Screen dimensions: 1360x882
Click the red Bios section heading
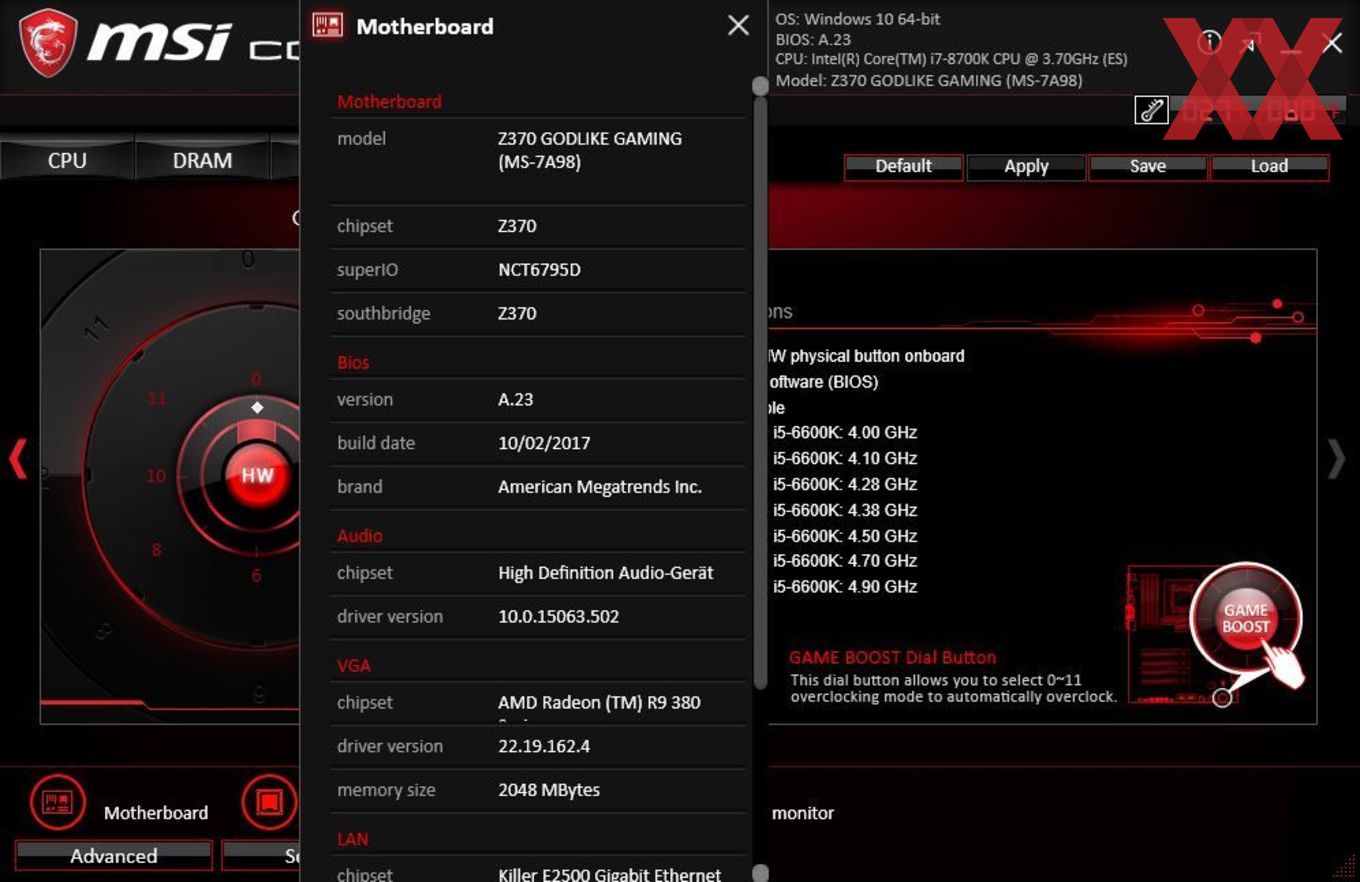pyautogui.click(x=353, y=362)
